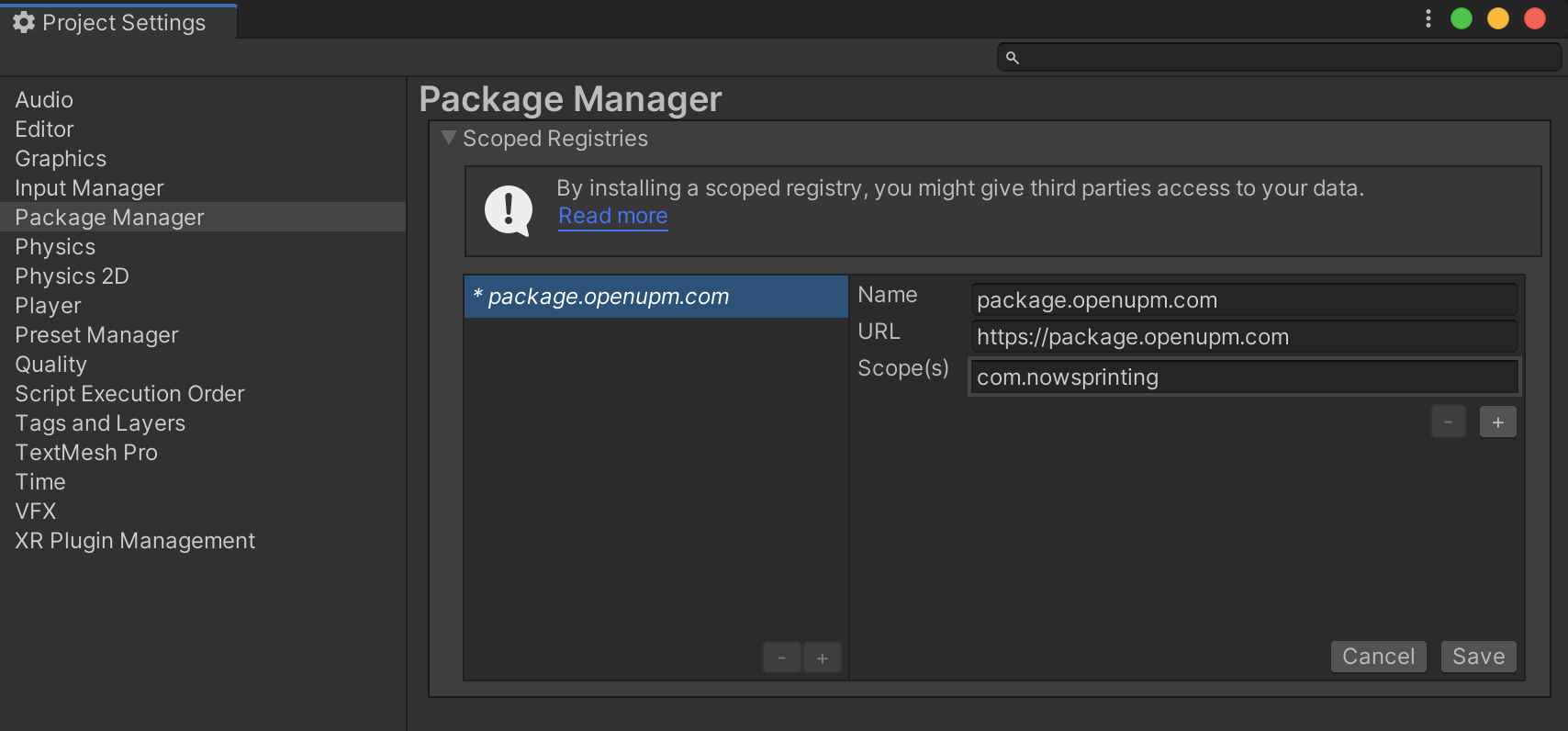Click the com.nowsprinting scope field
Screen dimensions: 1568x731
point(1244,377)
